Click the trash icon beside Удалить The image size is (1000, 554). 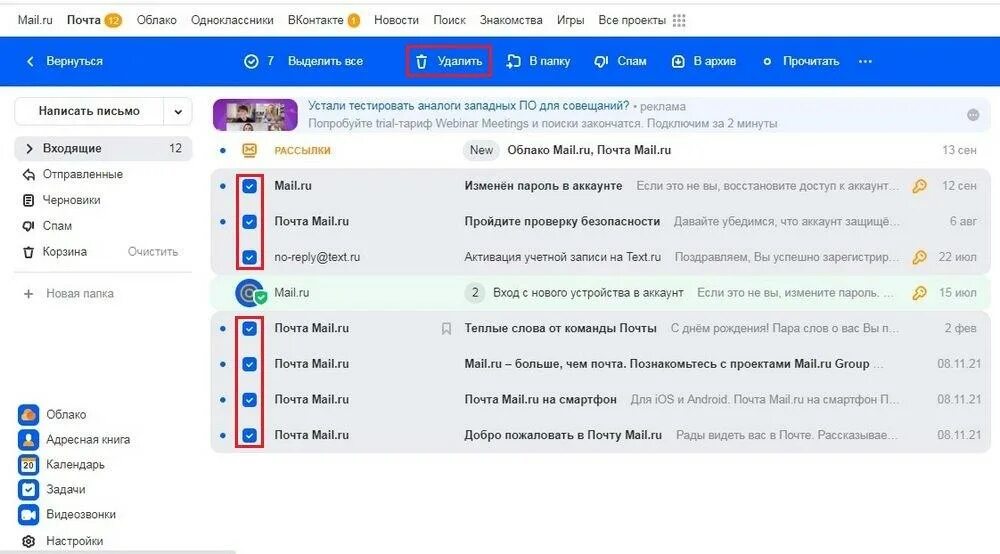click(422, 62)
